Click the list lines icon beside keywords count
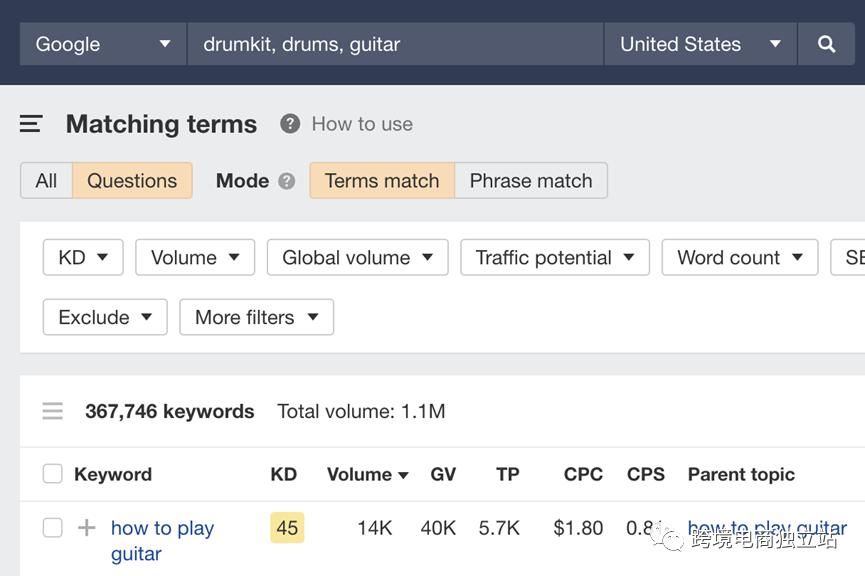Screen dimensions: 865x576 point(52,411)
